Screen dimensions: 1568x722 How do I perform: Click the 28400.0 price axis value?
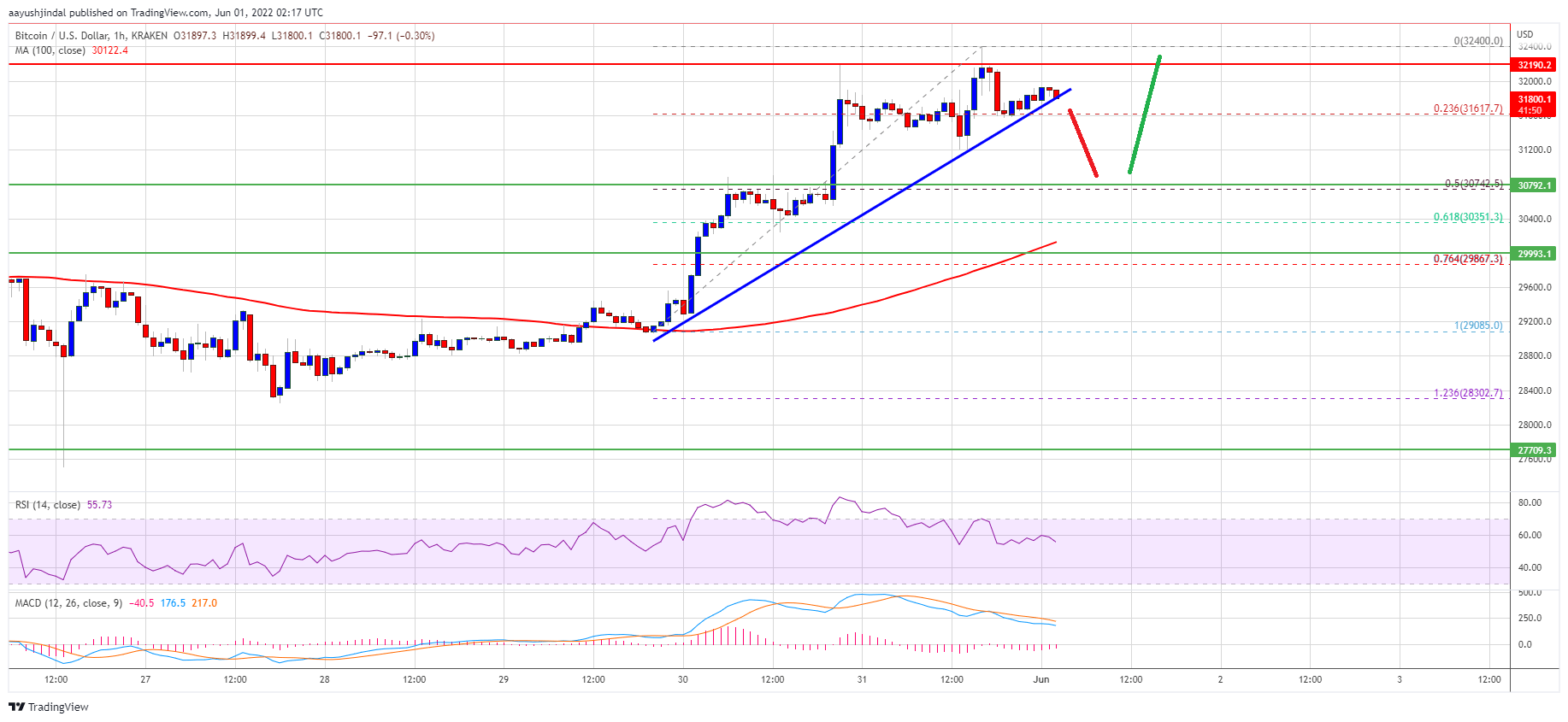click(x=1535, y=391)
